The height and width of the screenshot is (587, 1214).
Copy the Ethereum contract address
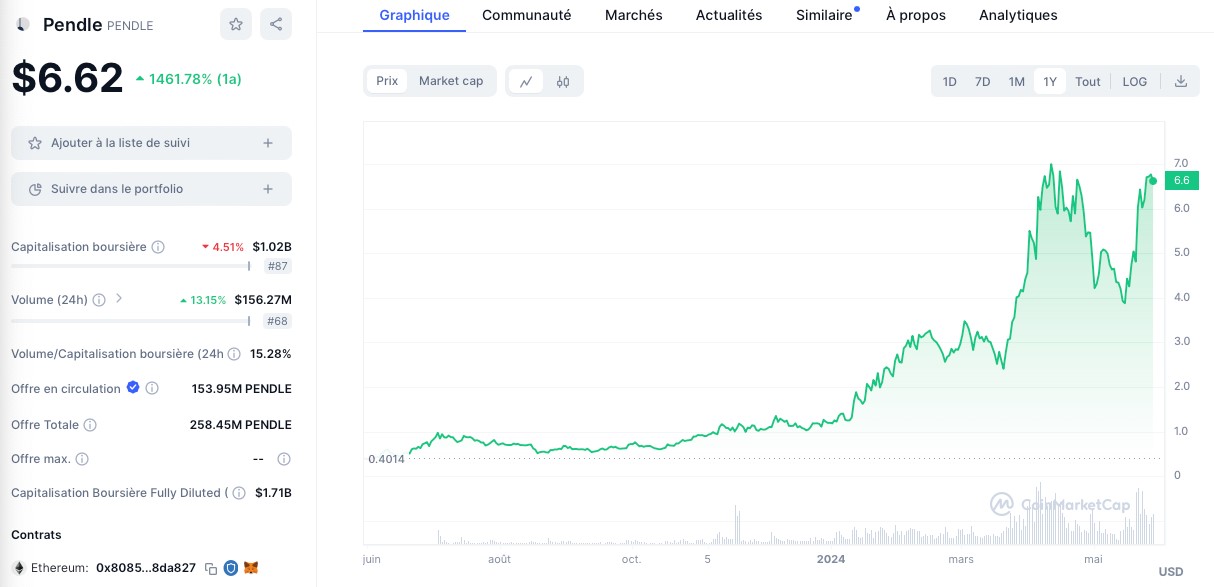coord(211,568)
